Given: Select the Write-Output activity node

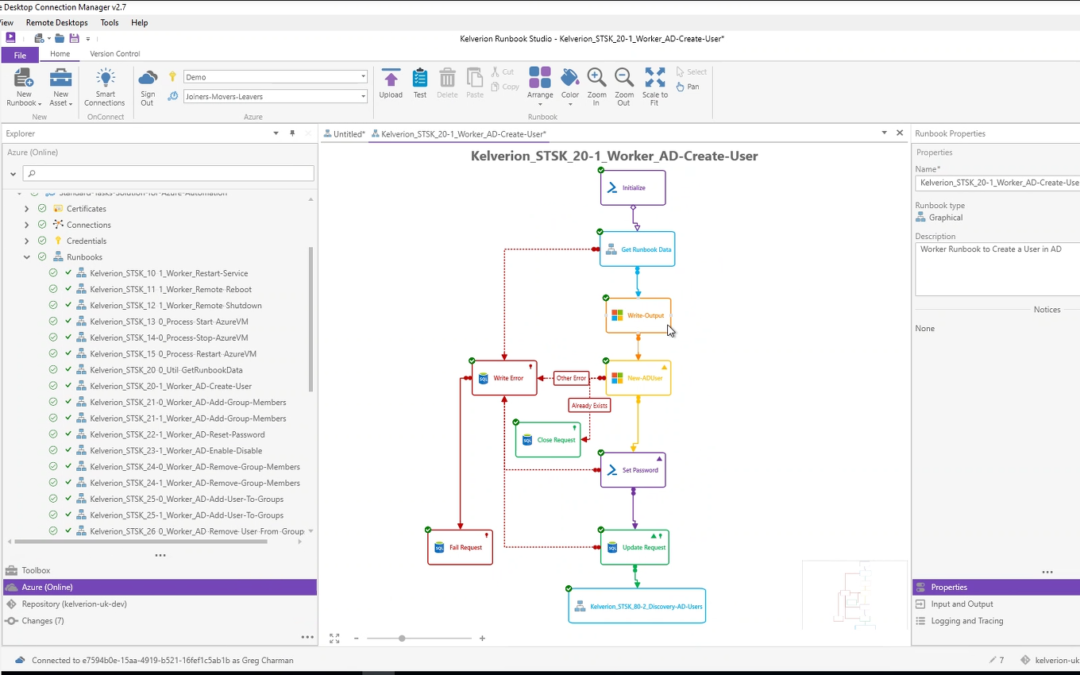Looking at the screenshot, I should (638, 315).
